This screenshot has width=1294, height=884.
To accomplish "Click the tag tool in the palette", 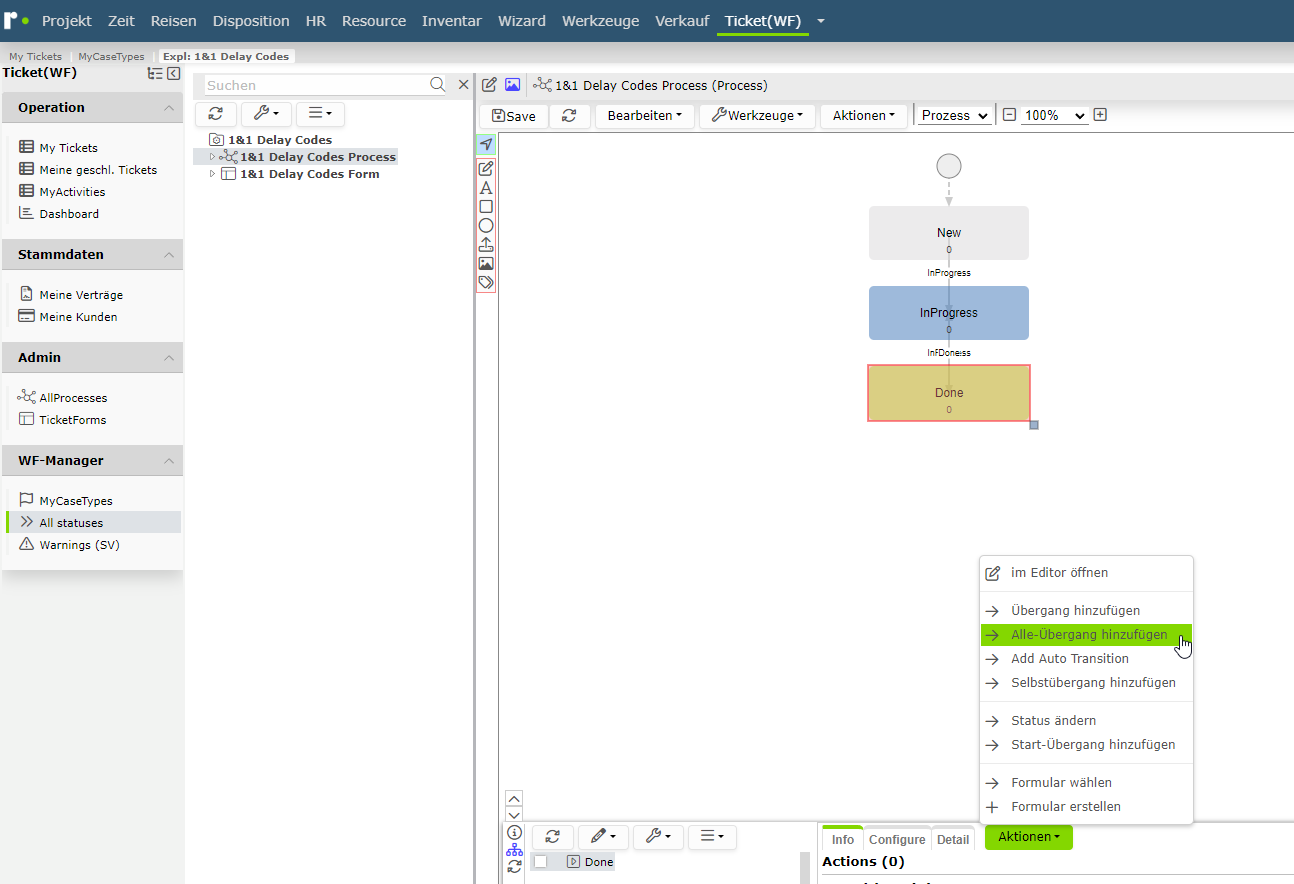I will pos(486,283).
